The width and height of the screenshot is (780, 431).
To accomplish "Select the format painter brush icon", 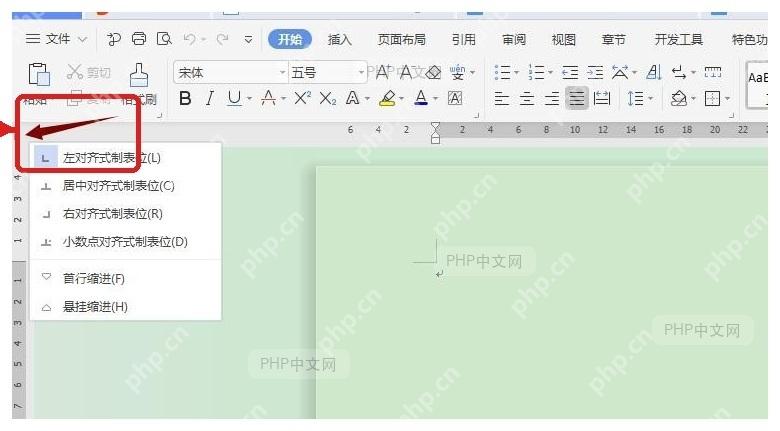I will [x=139, y=75].
